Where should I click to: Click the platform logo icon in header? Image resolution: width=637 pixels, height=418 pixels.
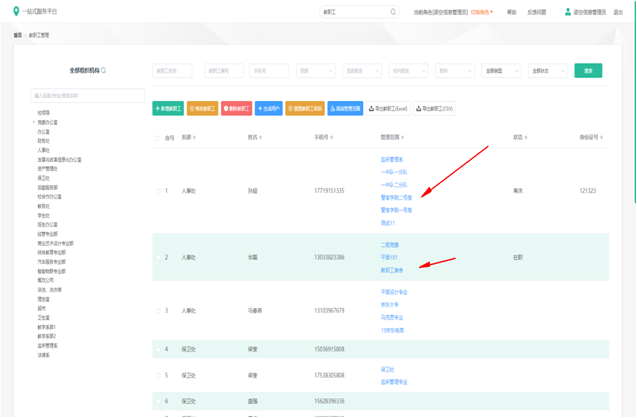[16, 12]
